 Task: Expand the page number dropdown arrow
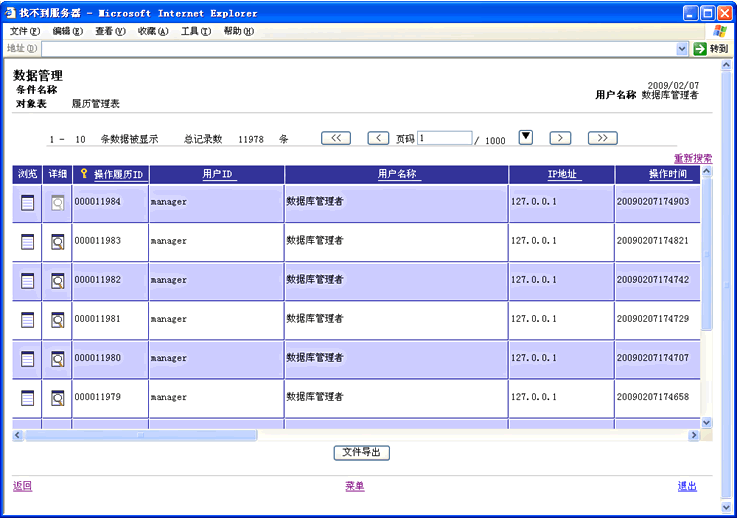point(526,138)
